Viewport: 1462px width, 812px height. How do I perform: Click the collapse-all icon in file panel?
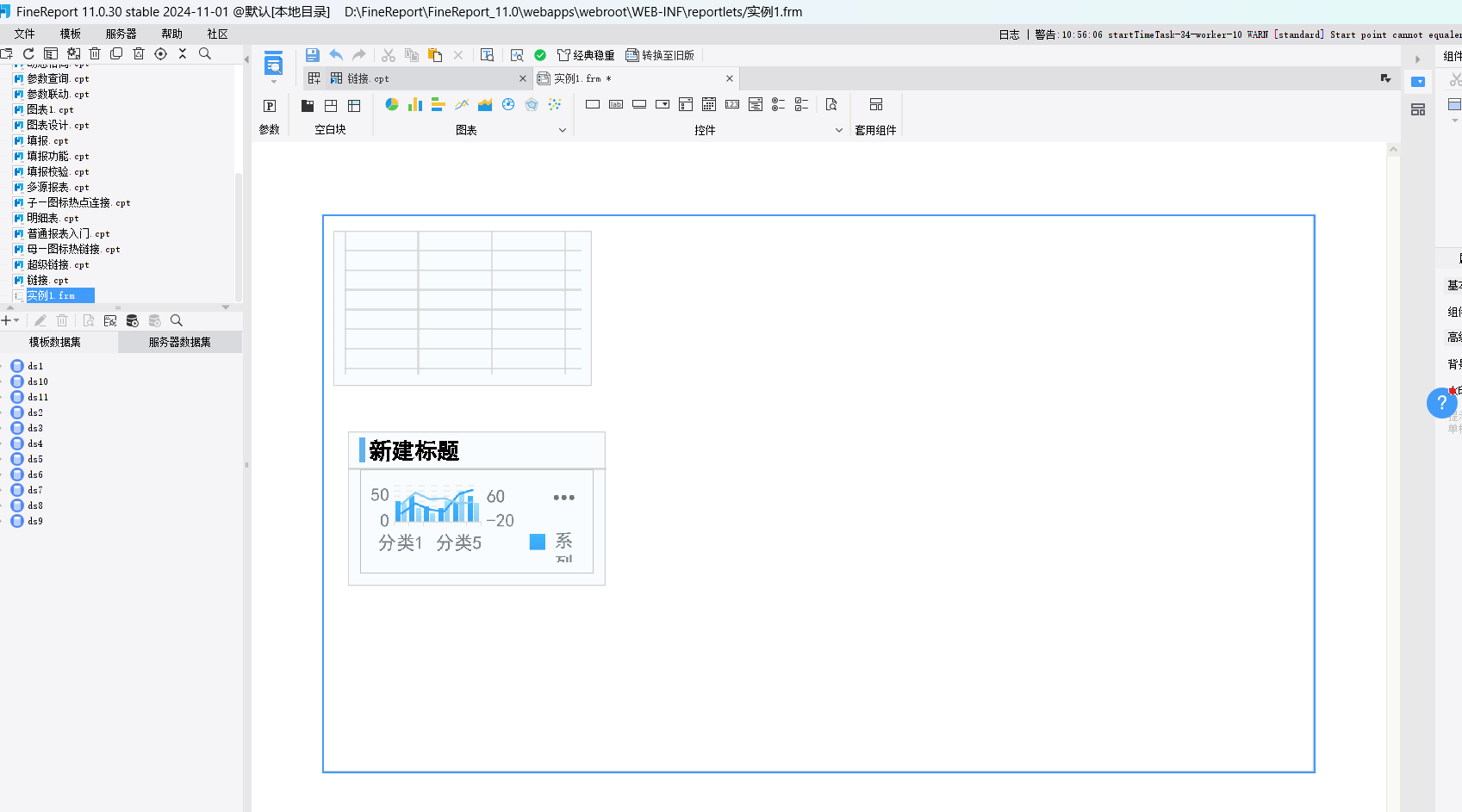[183, 53]
